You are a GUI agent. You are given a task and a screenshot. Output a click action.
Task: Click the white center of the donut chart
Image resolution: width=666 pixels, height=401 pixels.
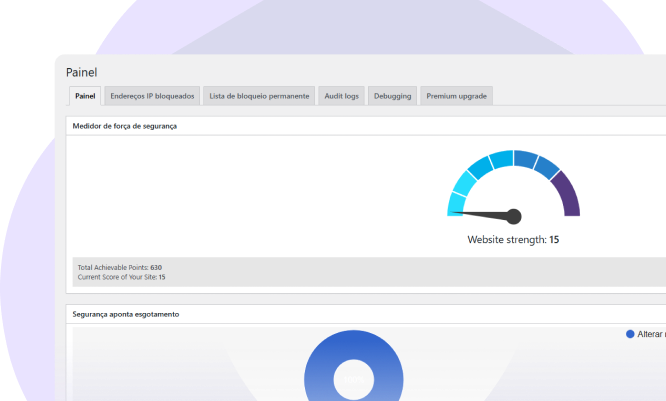[x=354, y=380]
